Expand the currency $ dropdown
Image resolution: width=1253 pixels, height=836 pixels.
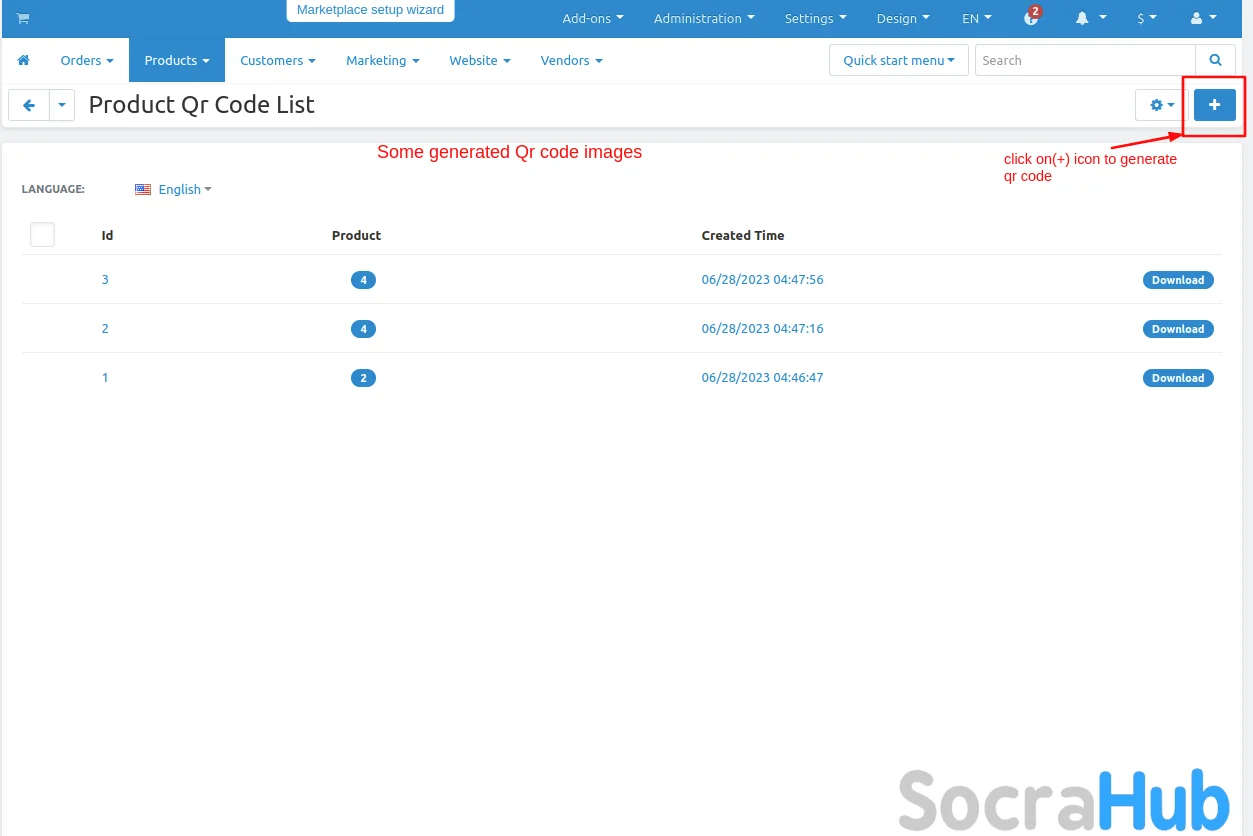click(1146, 18)
